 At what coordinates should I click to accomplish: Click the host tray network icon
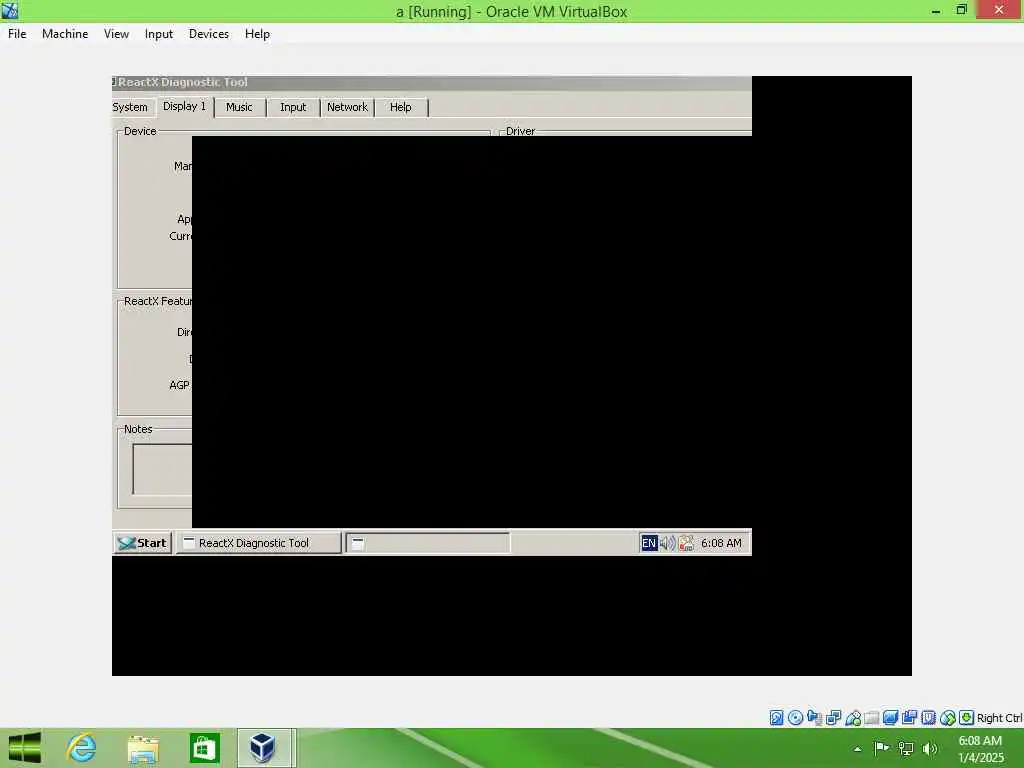[906, 748]
